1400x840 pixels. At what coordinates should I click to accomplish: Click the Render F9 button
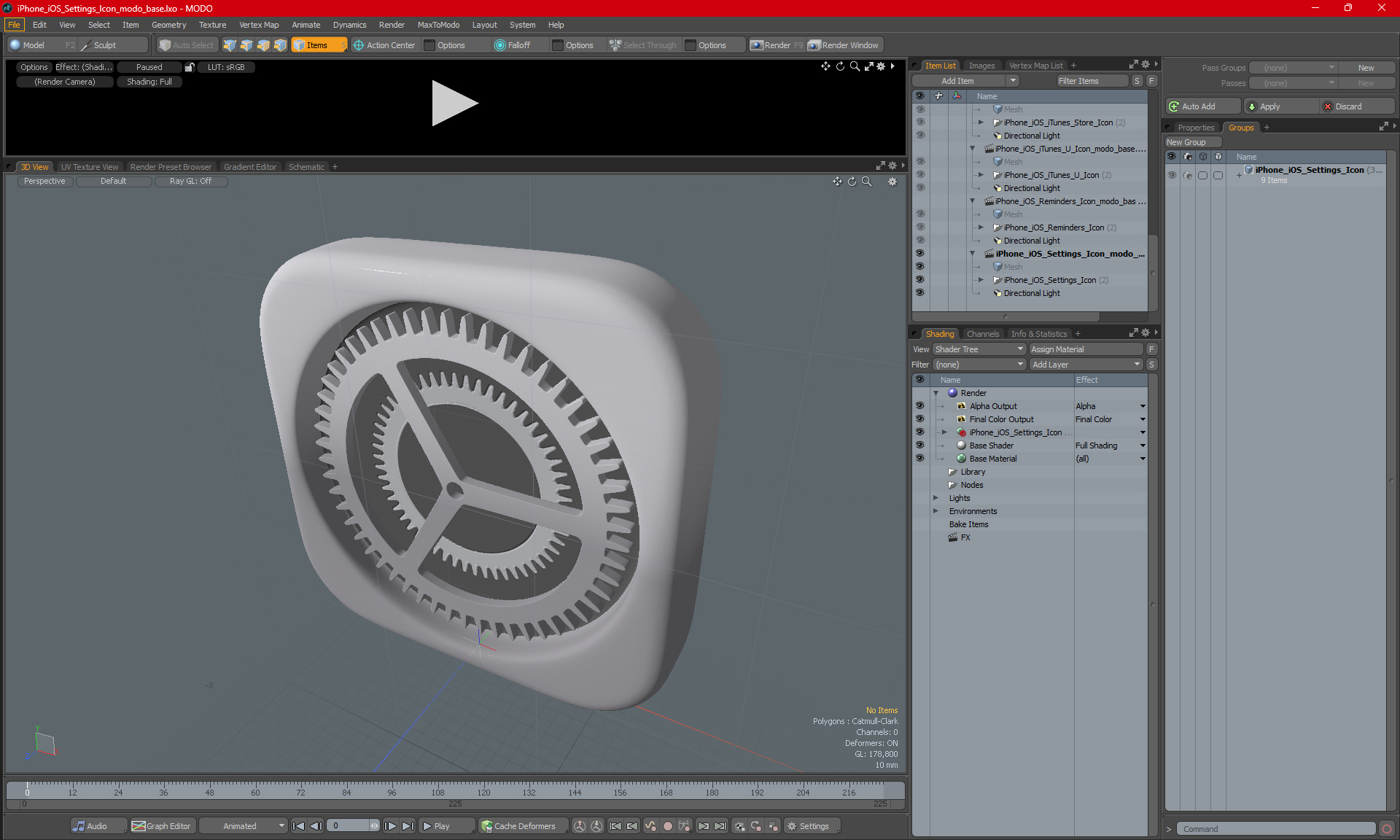click(x=777, y=45)
